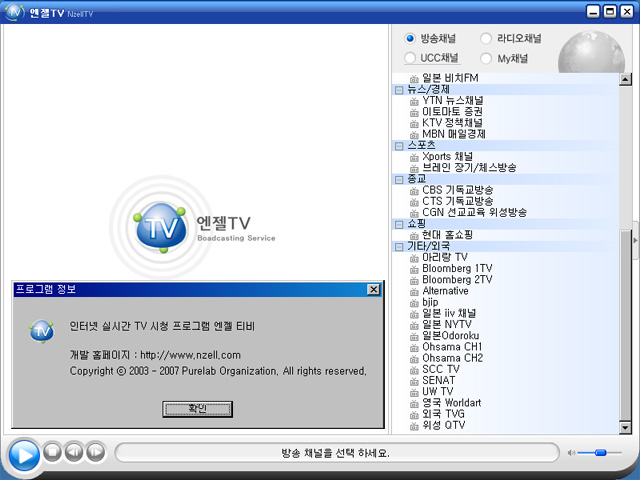Select the 외국 TVG channel
The width and height of the screenshot is (640, 480).
443,414
